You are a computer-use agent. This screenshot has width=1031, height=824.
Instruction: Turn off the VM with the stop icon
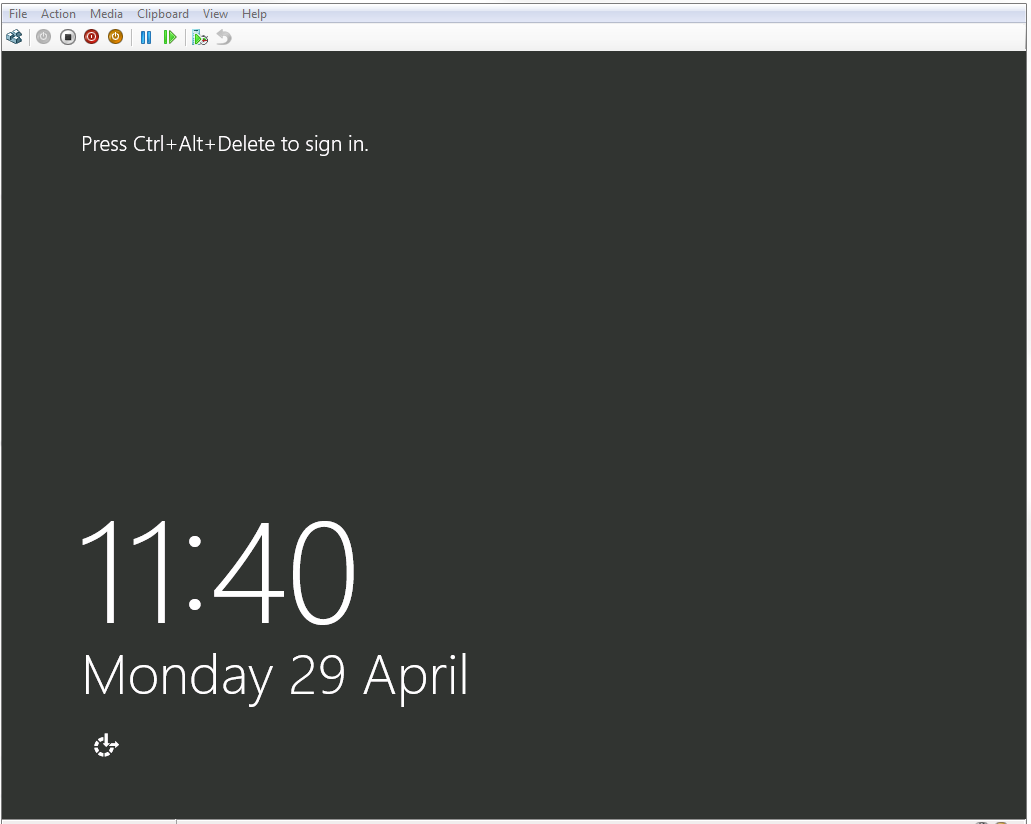[x=68, y=37]
